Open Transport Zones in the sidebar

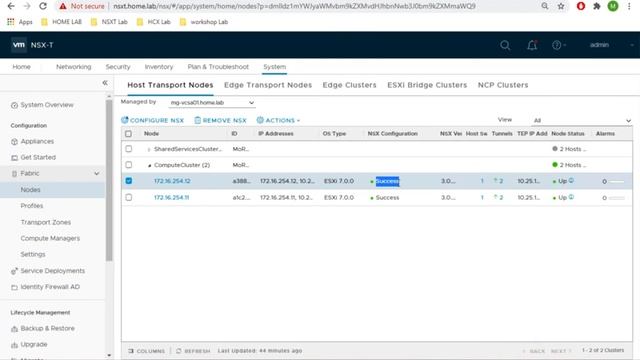(x=46, y=222)
